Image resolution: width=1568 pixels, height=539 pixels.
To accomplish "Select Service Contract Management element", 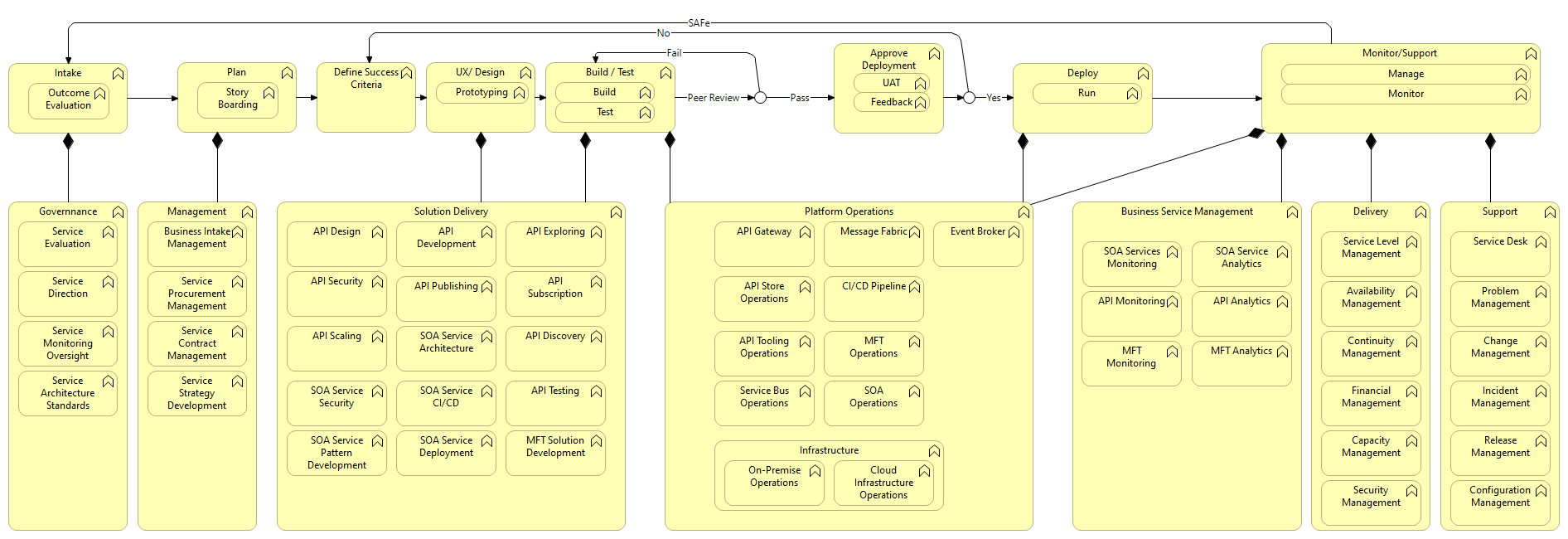I will (197, 344).
